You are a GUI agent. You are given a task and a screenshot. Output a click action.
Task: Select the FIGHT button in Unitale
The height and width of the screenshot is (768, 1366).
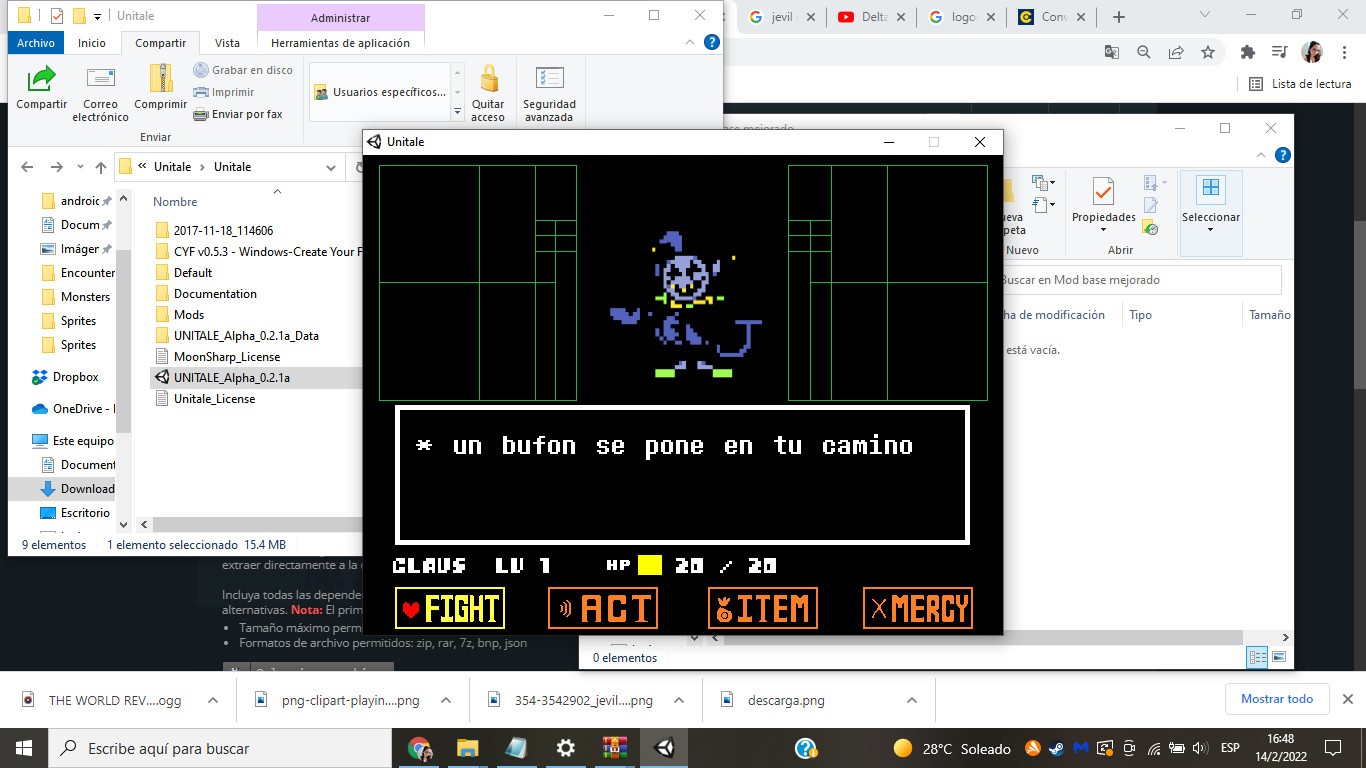pos(449,608)
